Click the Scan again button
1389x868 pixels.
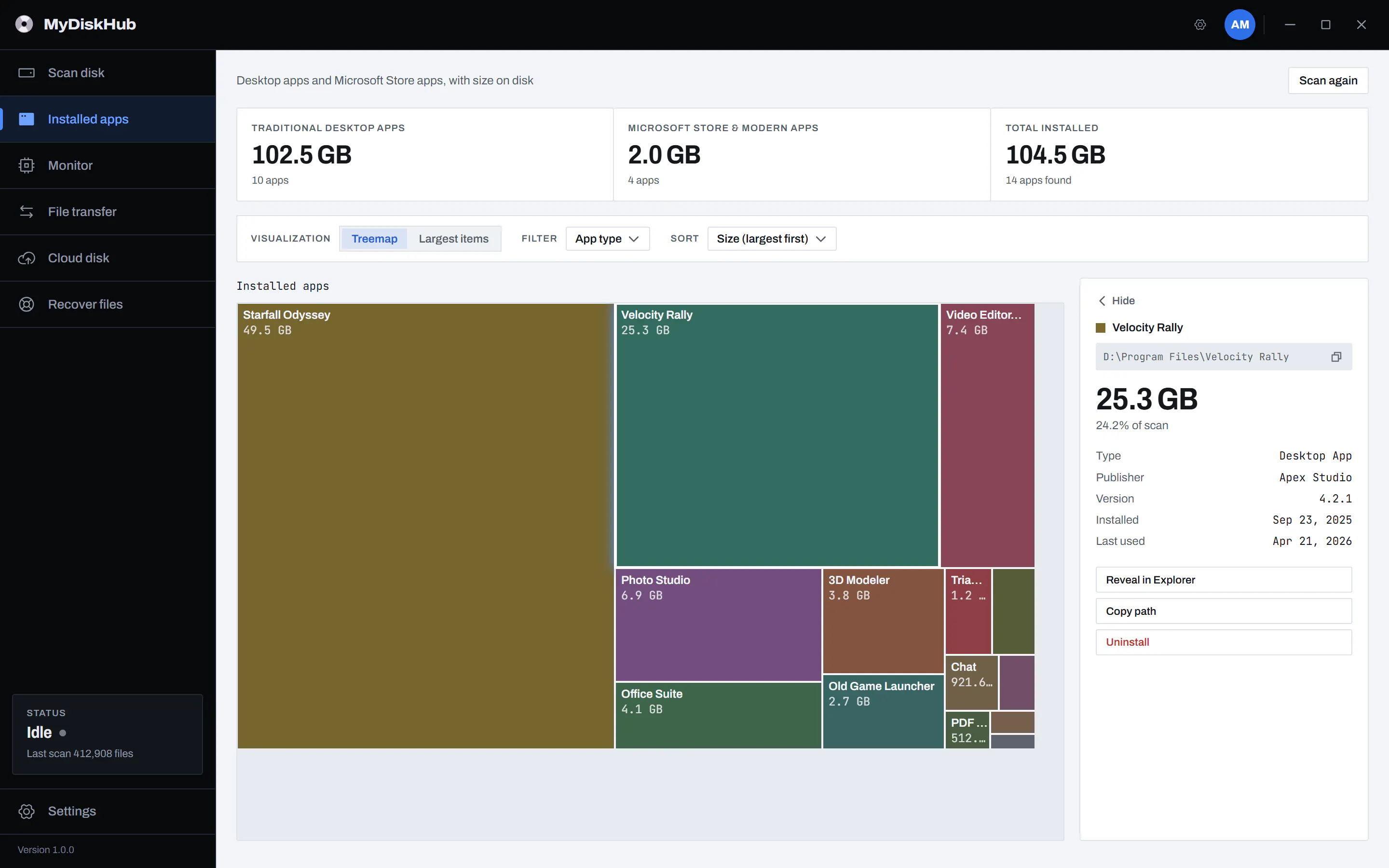pos(1328,81)
